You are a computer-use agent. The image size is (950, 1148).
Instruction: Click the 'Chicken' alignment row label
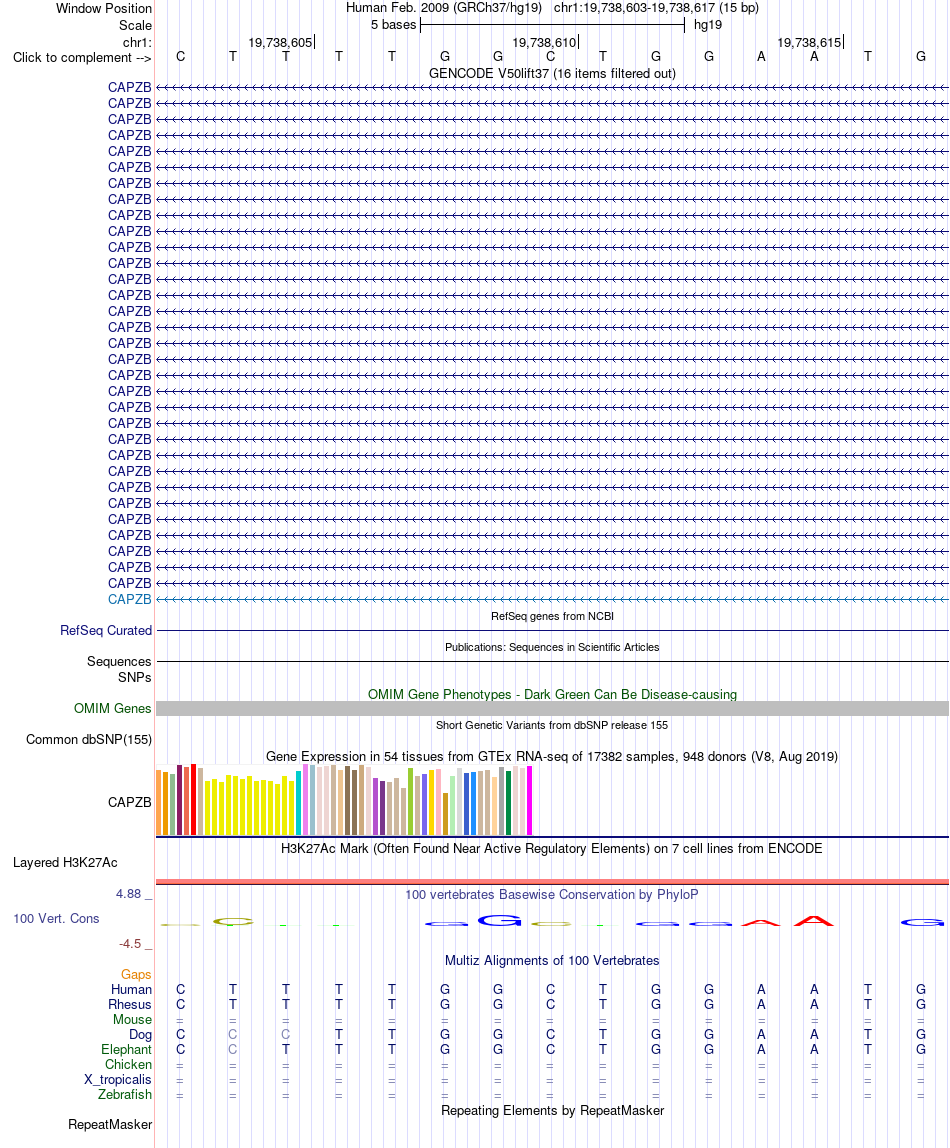[x=129, y=1065]
